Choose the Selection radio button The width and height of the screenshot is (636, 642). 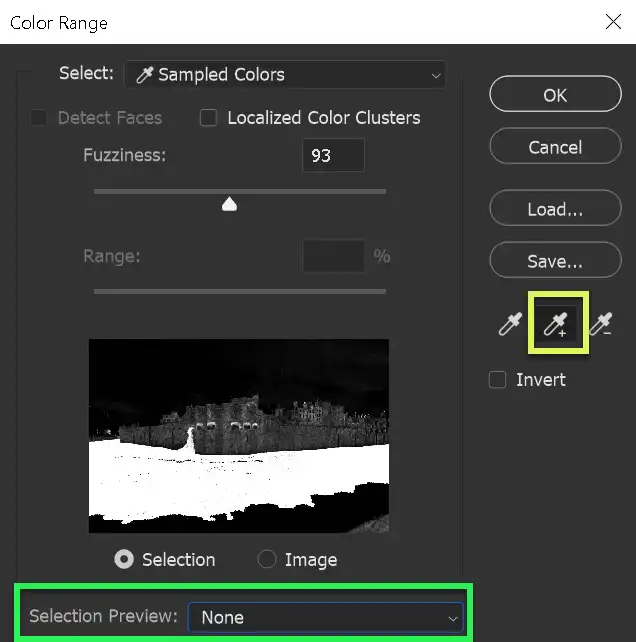[124, 559]
